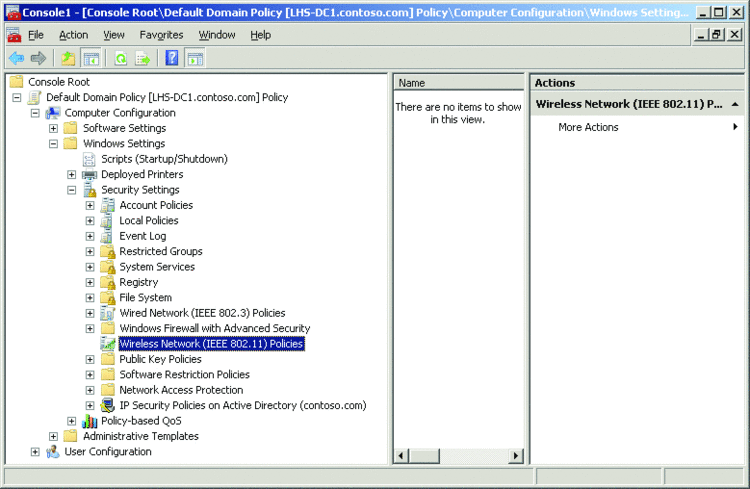The image size is (750, 489).
Task: Collapse the Default Domain Policy node
Action: tap(17, 98)
